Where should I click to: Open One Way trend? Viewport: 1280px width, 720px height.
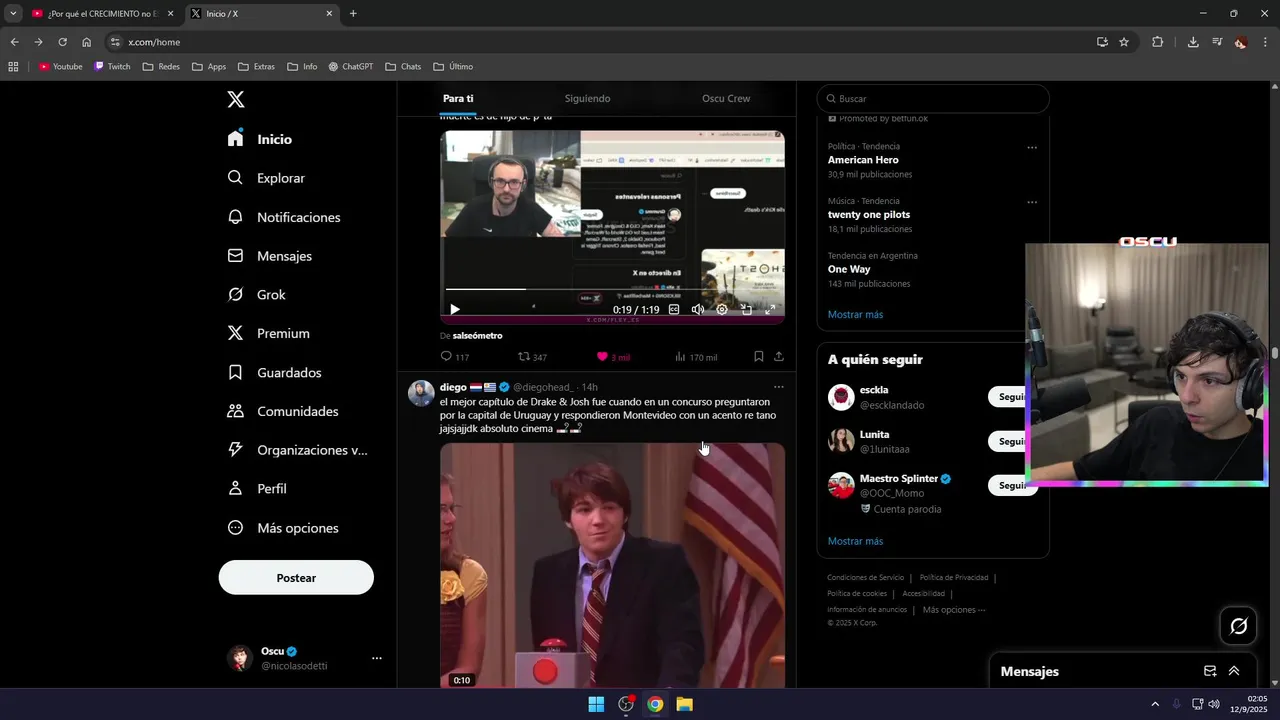coord(849,269)
